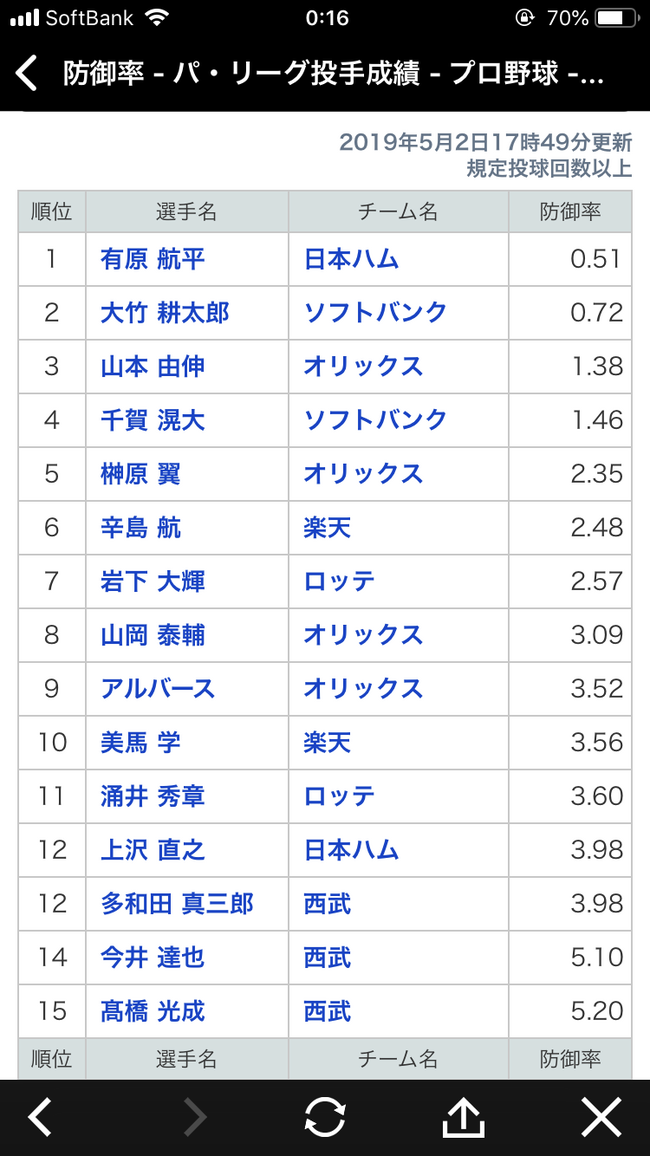Viewport: 650px width, 1156px height.
Task: Select player 山本 由伸
Action: coord(153,367)
